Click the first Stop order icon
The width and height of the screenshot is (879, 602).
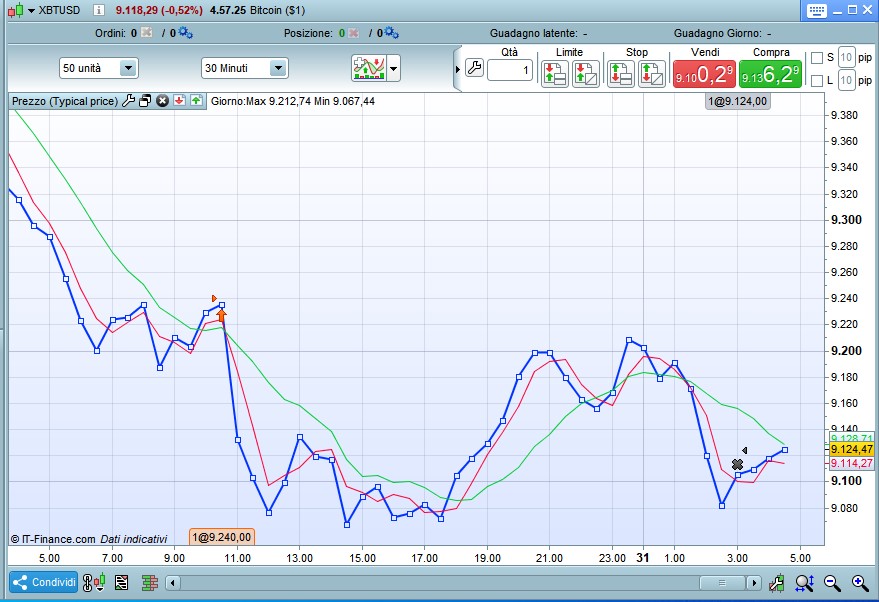(621, 74)
